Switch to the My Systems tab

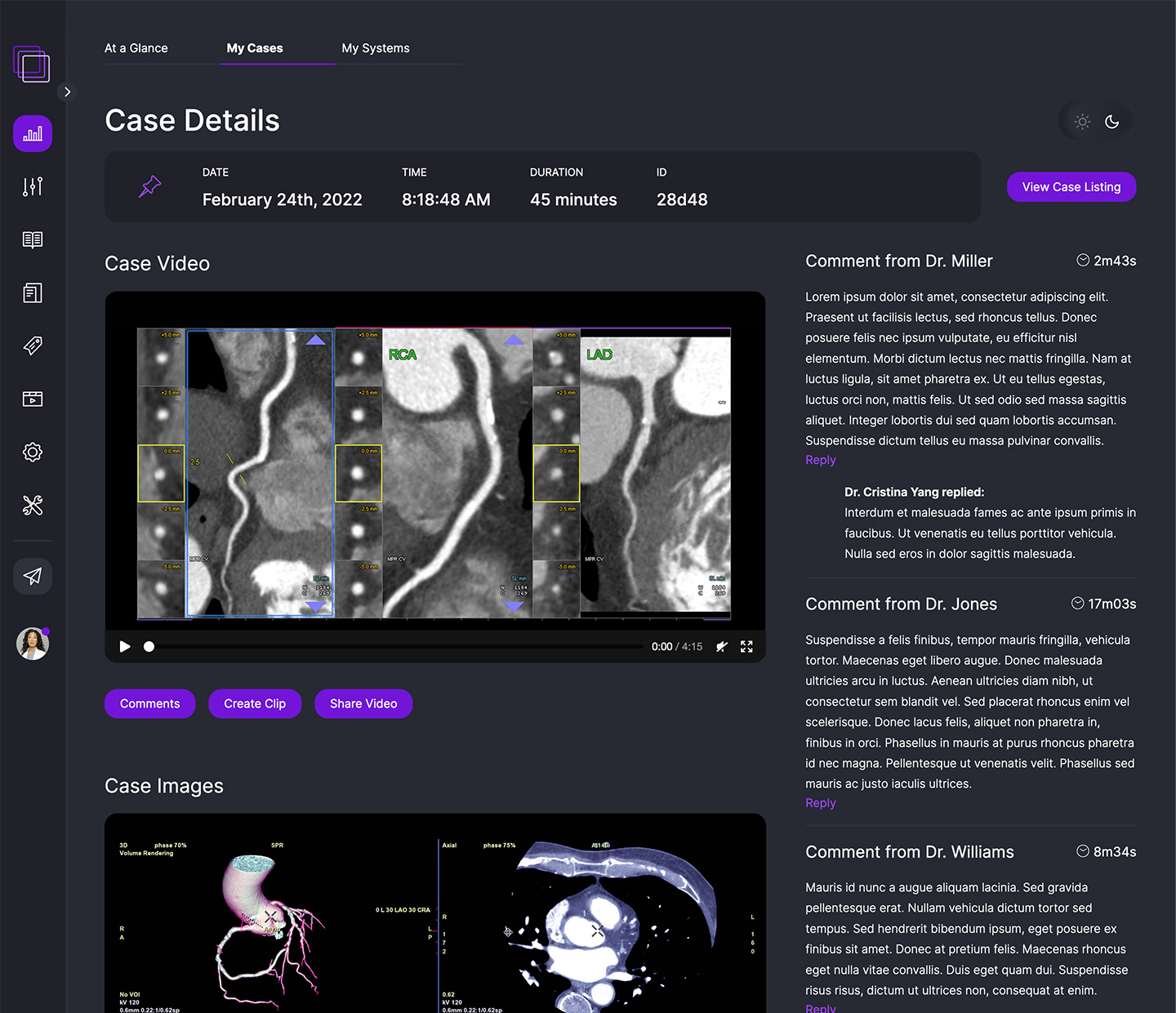[x=376, y=48]
